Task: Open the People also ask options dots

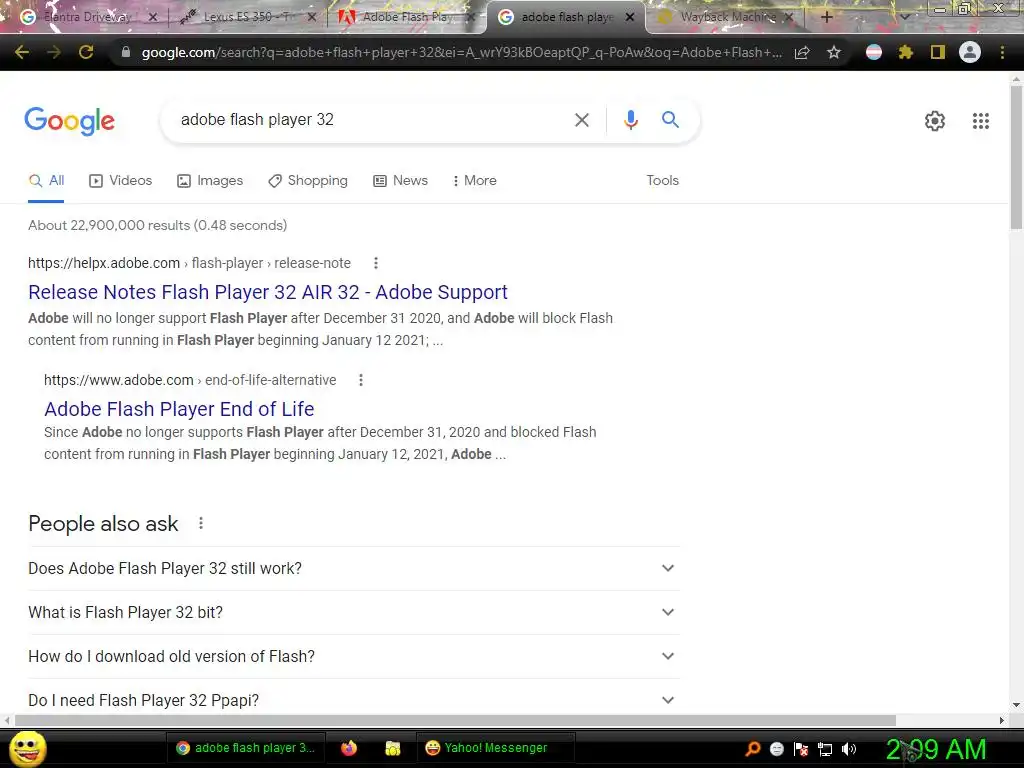Action: click(x=201, y=523)
